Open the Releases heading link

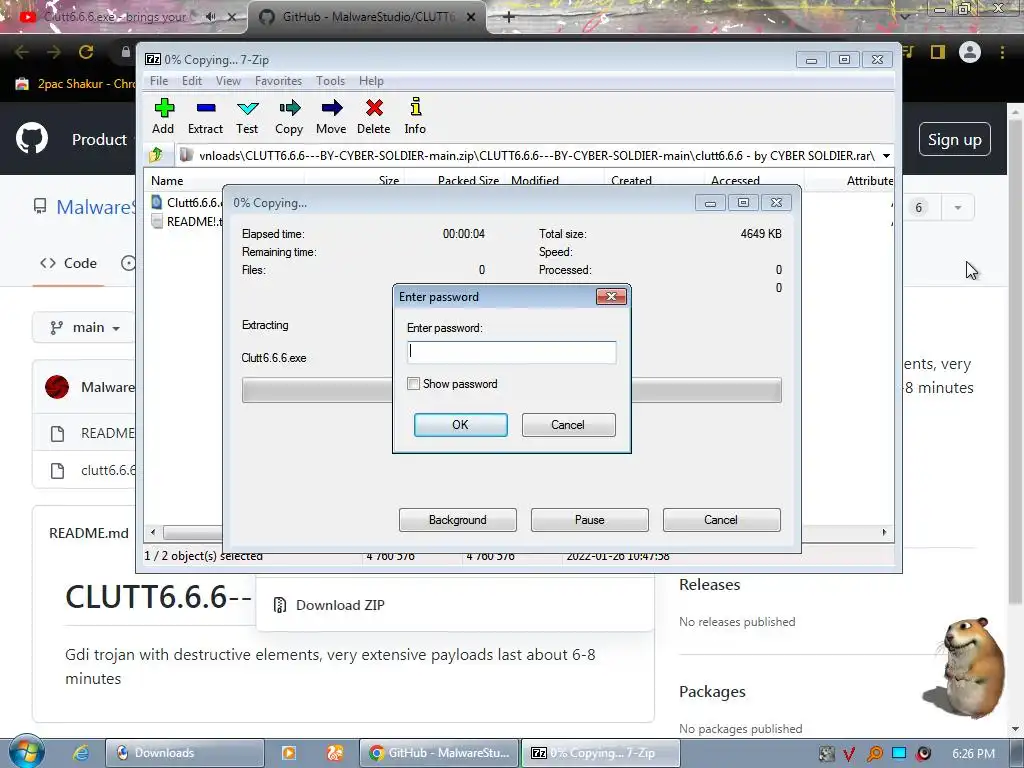point(709,584)
